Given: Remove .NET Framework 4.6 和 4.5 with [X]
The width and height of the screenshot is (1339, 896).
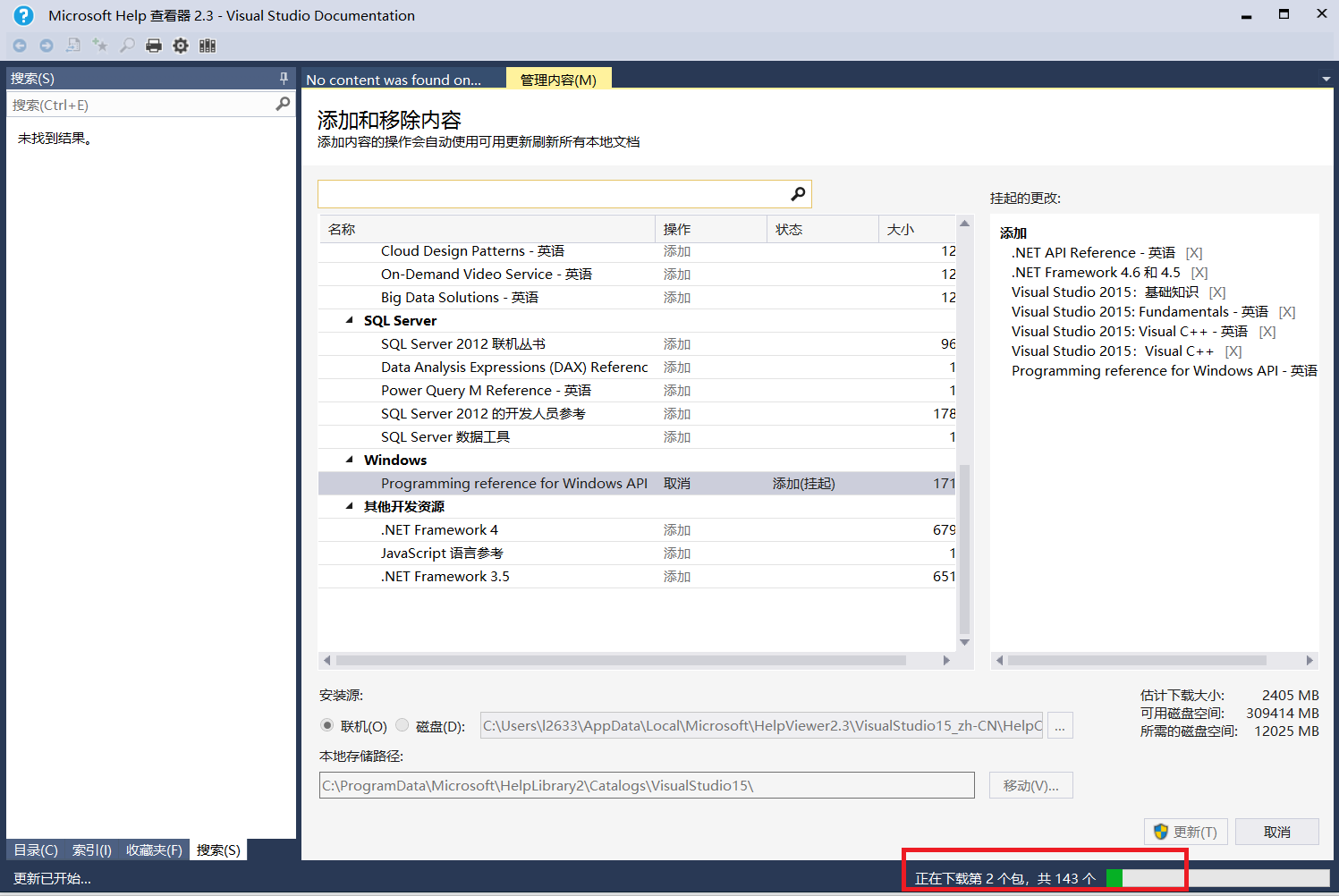Looking at the screenshot, I should (1199, 273).
